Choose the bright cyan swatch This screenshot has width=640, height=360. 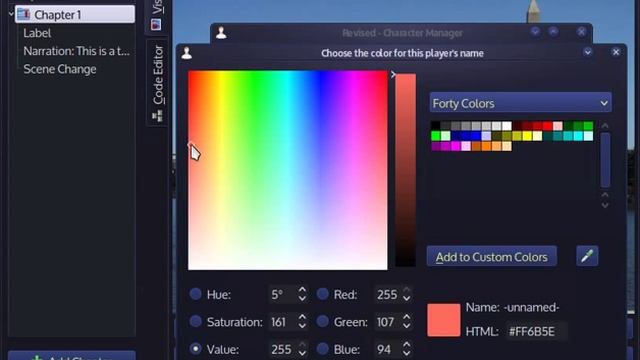[x=579, y=136]
